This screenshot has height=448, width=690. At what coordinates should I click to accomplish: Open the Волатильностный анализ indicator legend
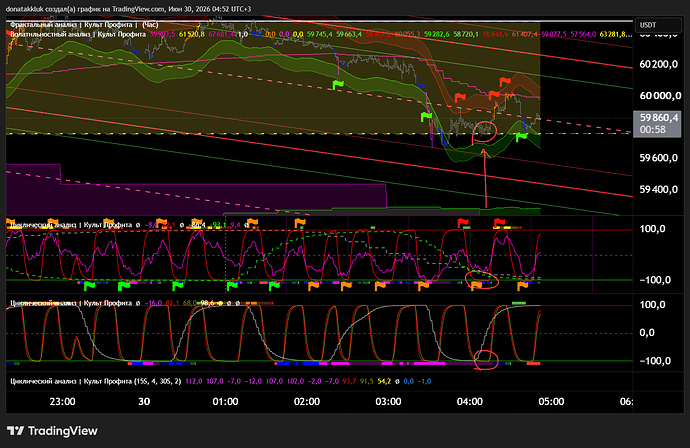click(78, 34)
